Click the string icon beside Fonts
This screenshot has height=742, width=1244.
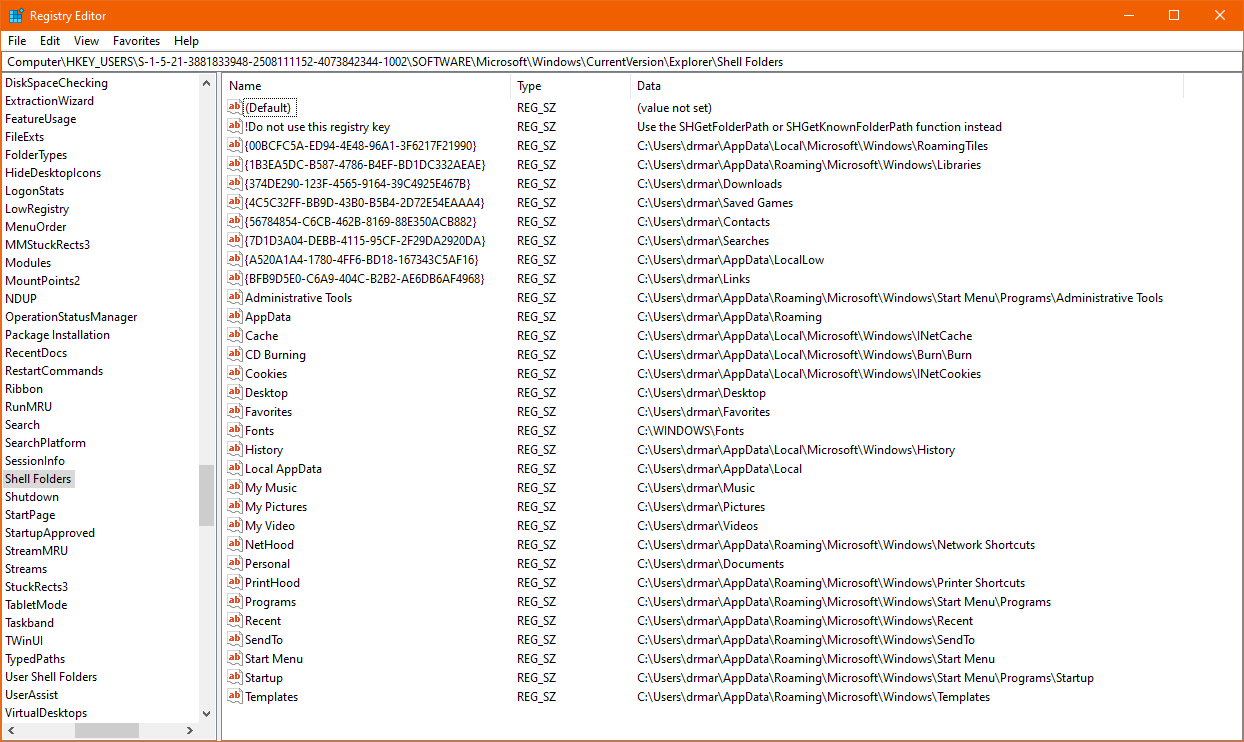point(235,430)
